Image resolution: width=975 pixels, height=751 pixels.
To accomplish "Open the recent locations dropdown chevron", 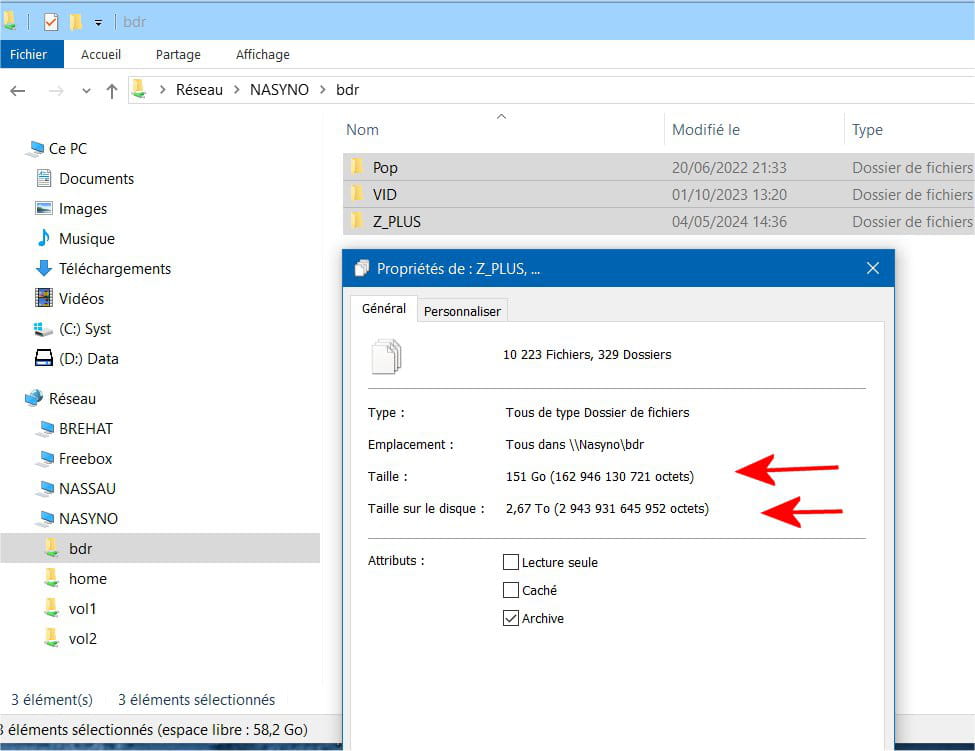I will coord(86,91).
